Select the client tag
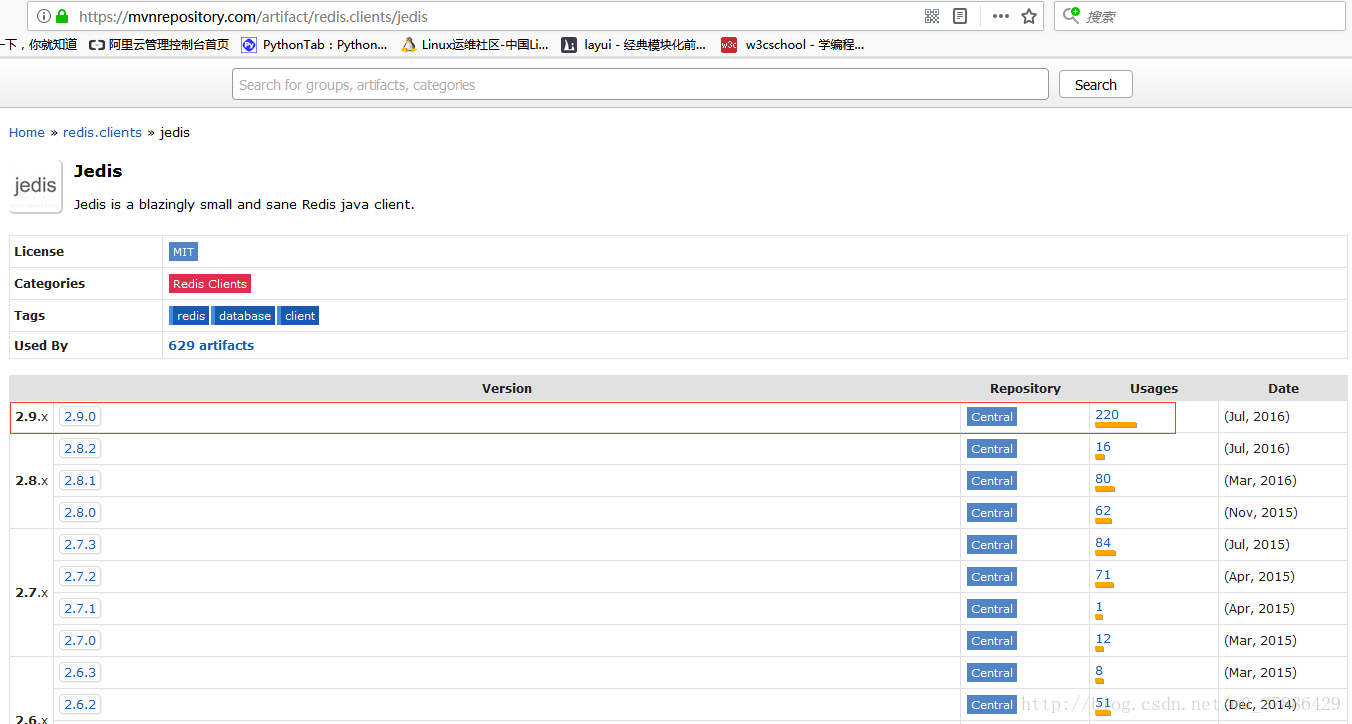Screen dimensions: 1352x724 (299, 316)
